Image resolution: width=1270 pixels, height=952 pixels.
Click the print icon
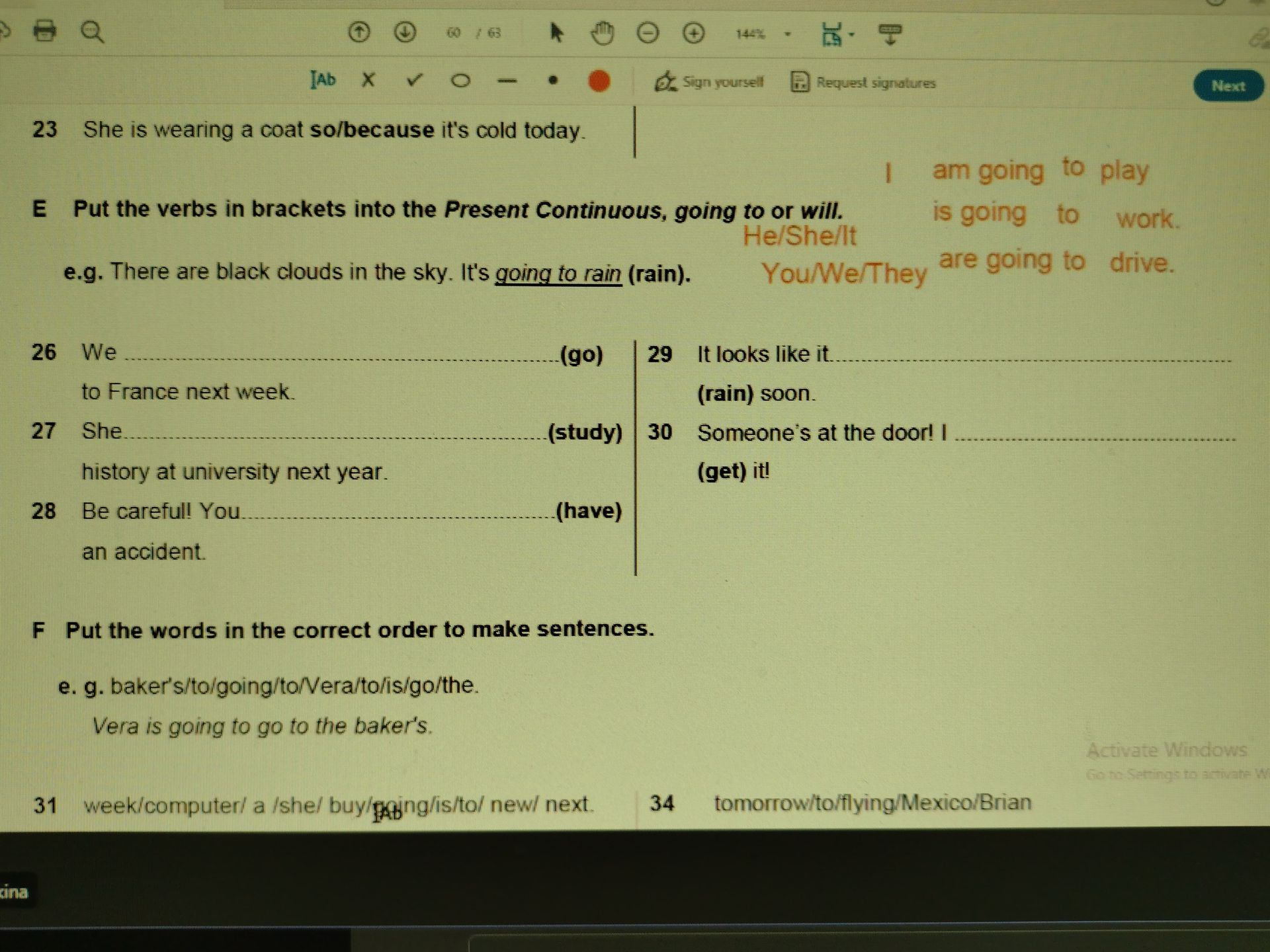[45, 30]
